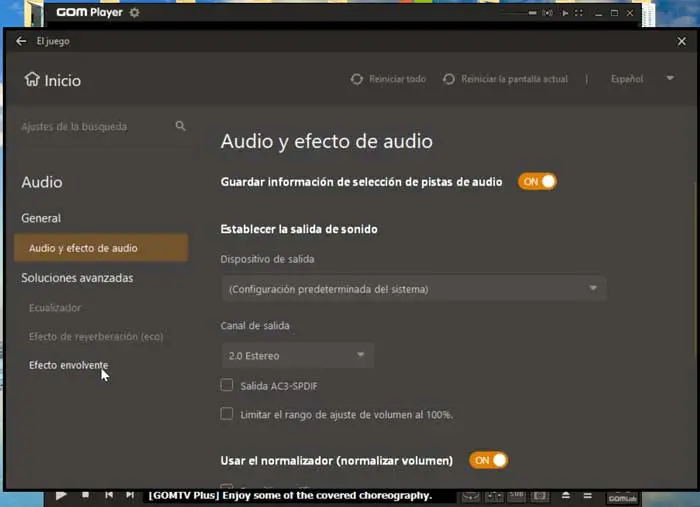Screen dimensions: 700x507
Task: Toggle Usar el normalizador switch
Action: click(488, 460)
